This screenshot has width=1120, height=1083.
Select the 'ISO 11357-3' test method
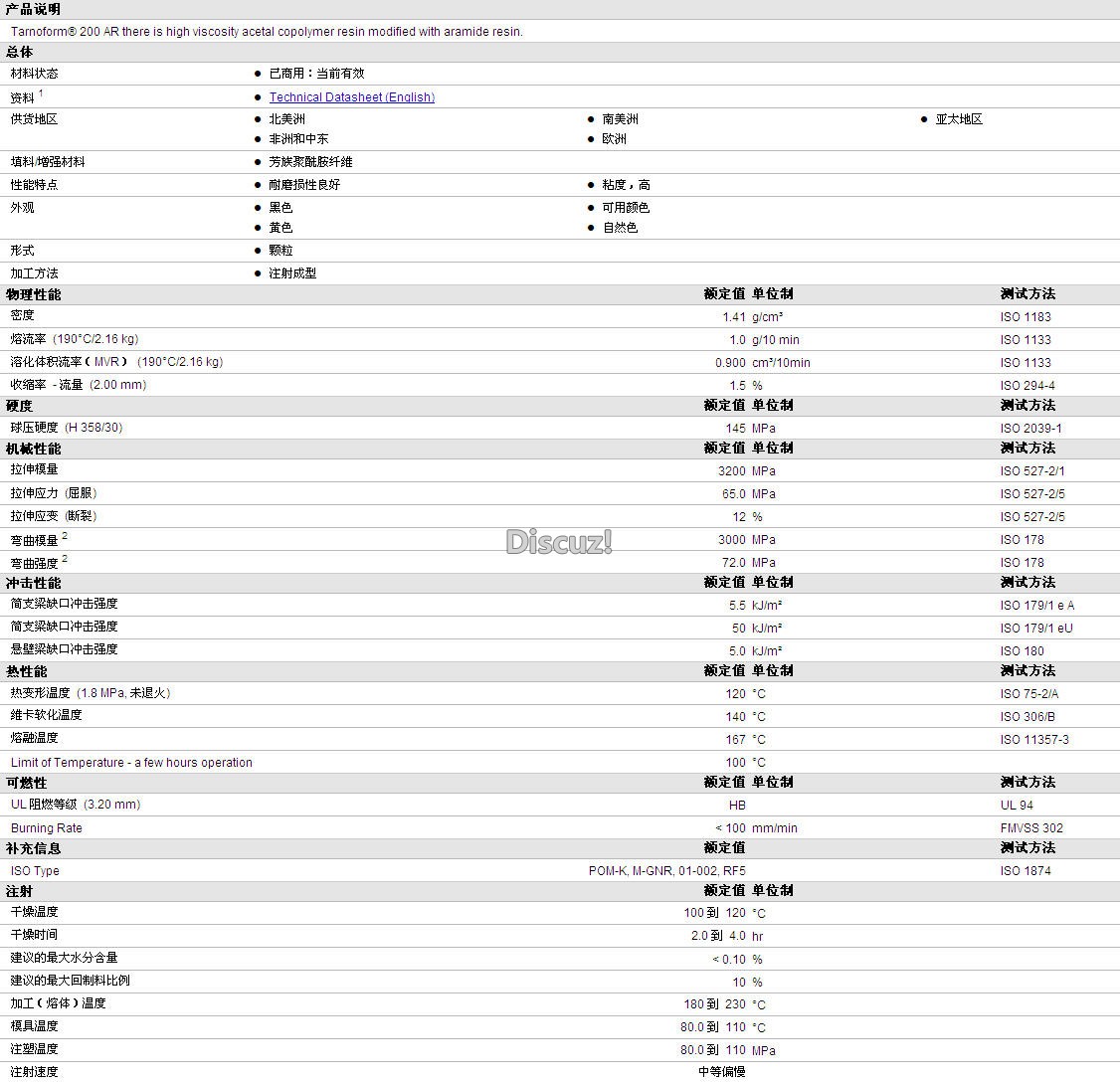pyautogui.click(x=1034, y=740)
